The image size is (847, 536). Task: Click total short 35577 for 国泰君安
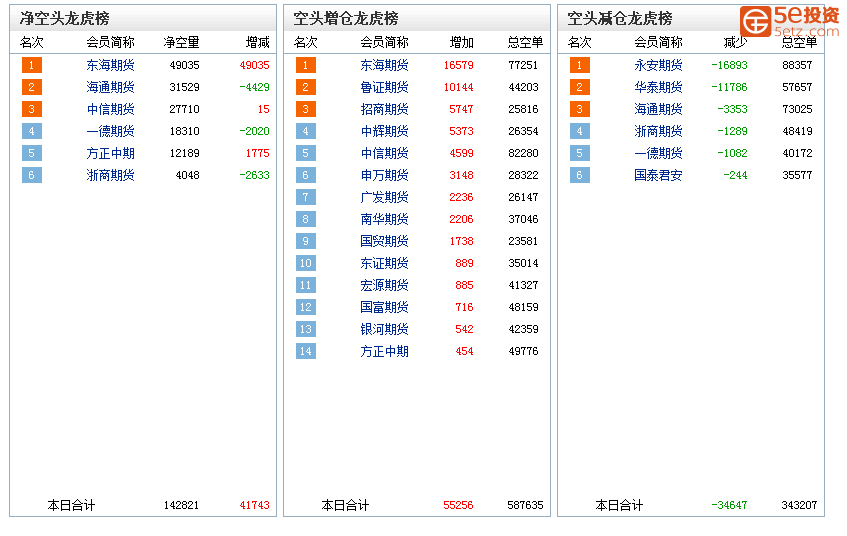(797, 175)
